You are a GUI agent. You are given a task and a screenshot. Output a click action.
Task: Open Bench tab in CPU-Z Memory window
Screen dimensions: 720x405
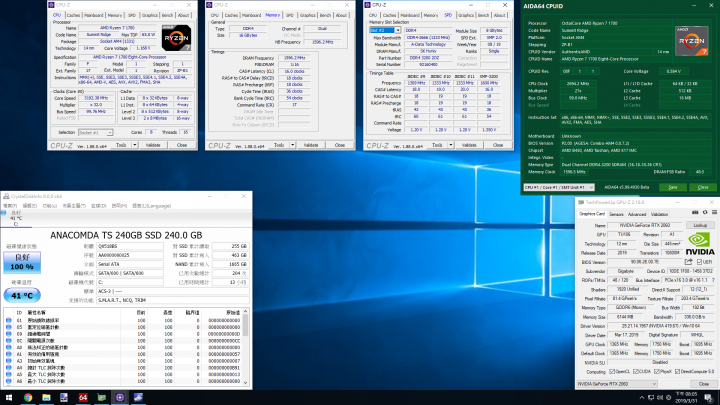[x=325, y=15]
